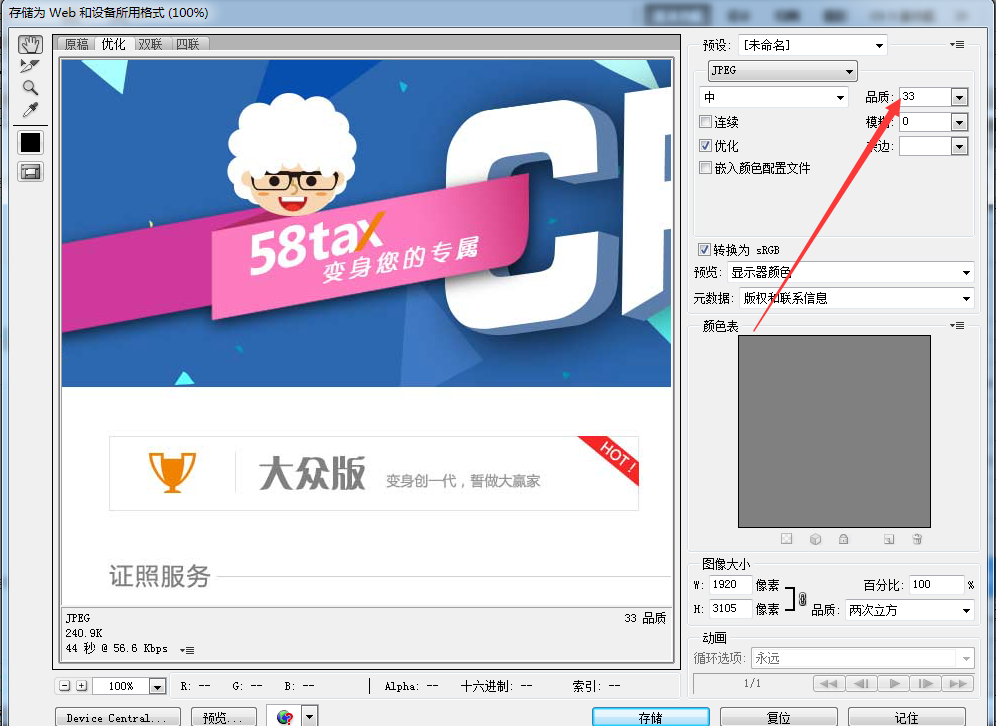Open the 中 compression quality dropdown
Viewport: 996px width, 726px height.
[774, 97]
